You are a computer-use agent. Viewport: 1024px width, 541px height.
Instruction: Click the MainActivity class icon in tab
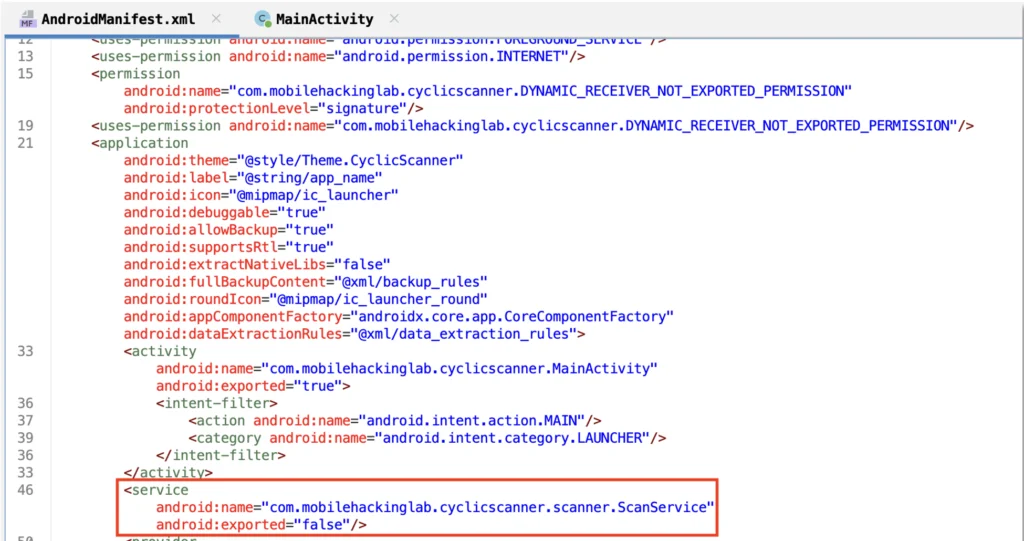tap(263, 19)
